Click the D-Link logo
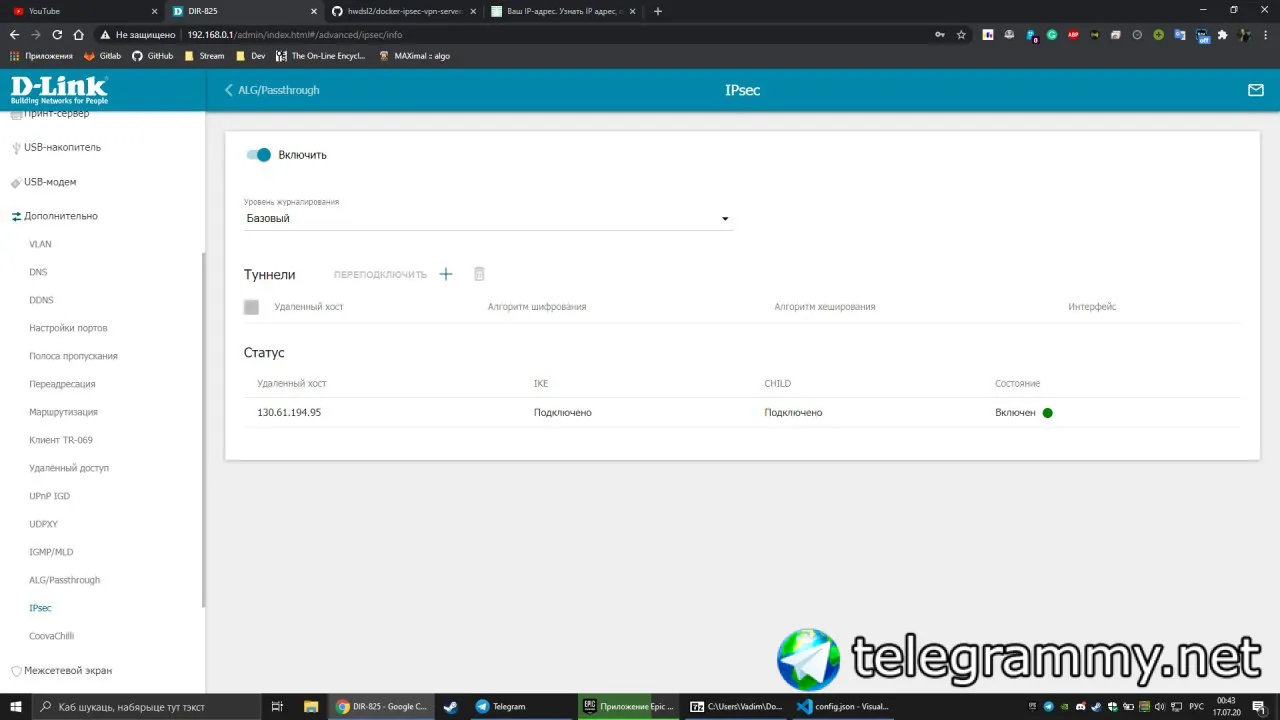 pos(59,90)
